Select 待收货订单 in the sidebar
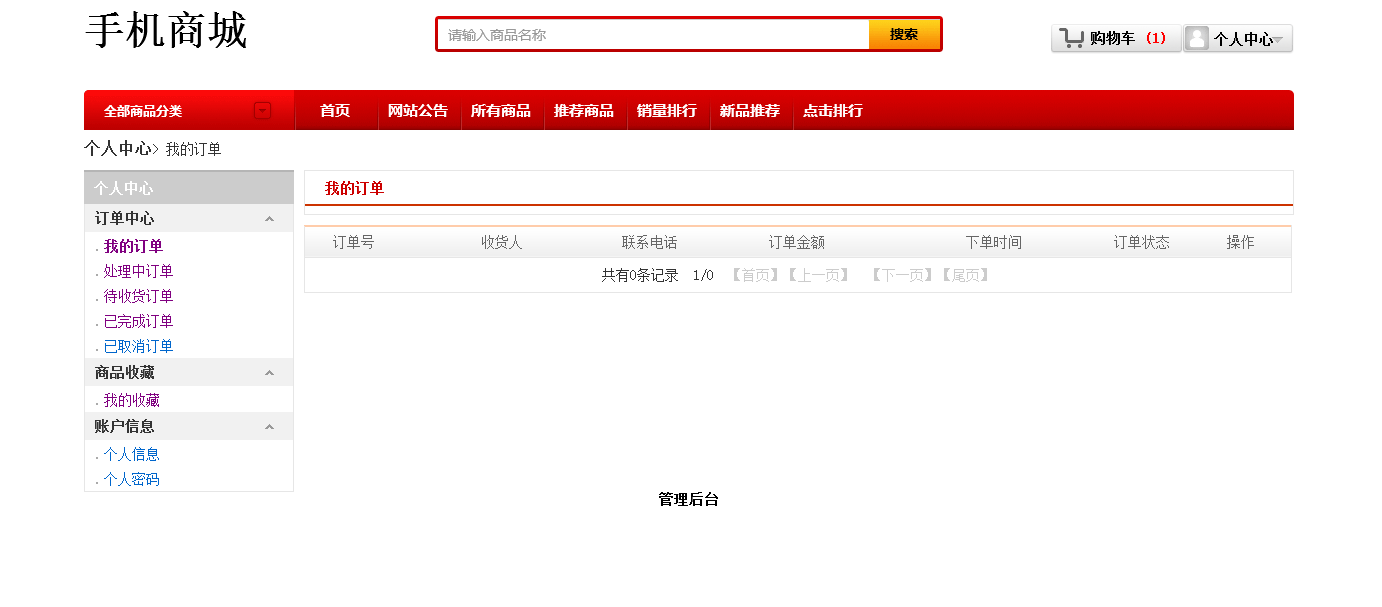 point(138,296)
